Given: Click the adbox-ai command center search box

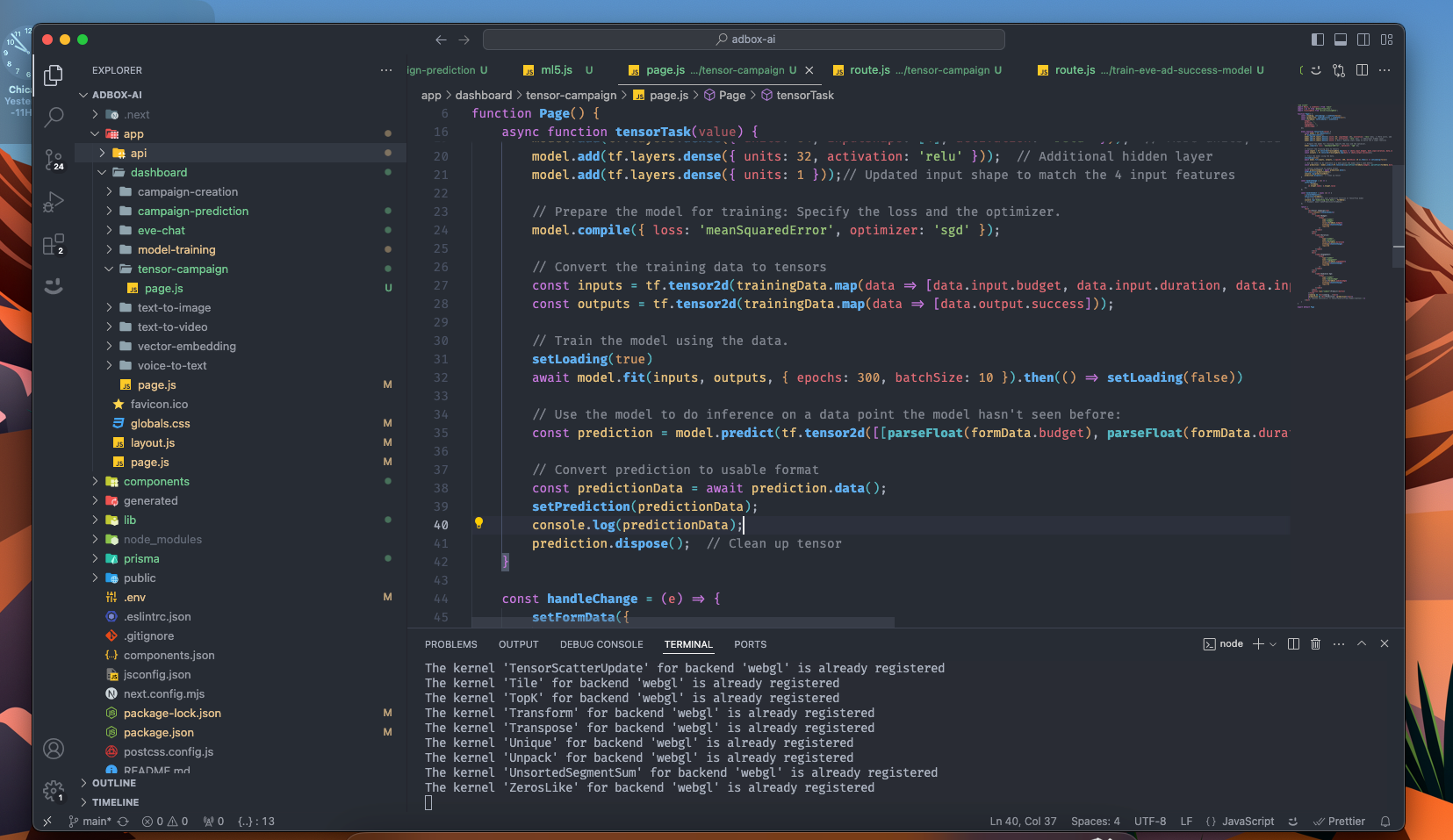Looking at the screenshot, I should tap(744, 39).
